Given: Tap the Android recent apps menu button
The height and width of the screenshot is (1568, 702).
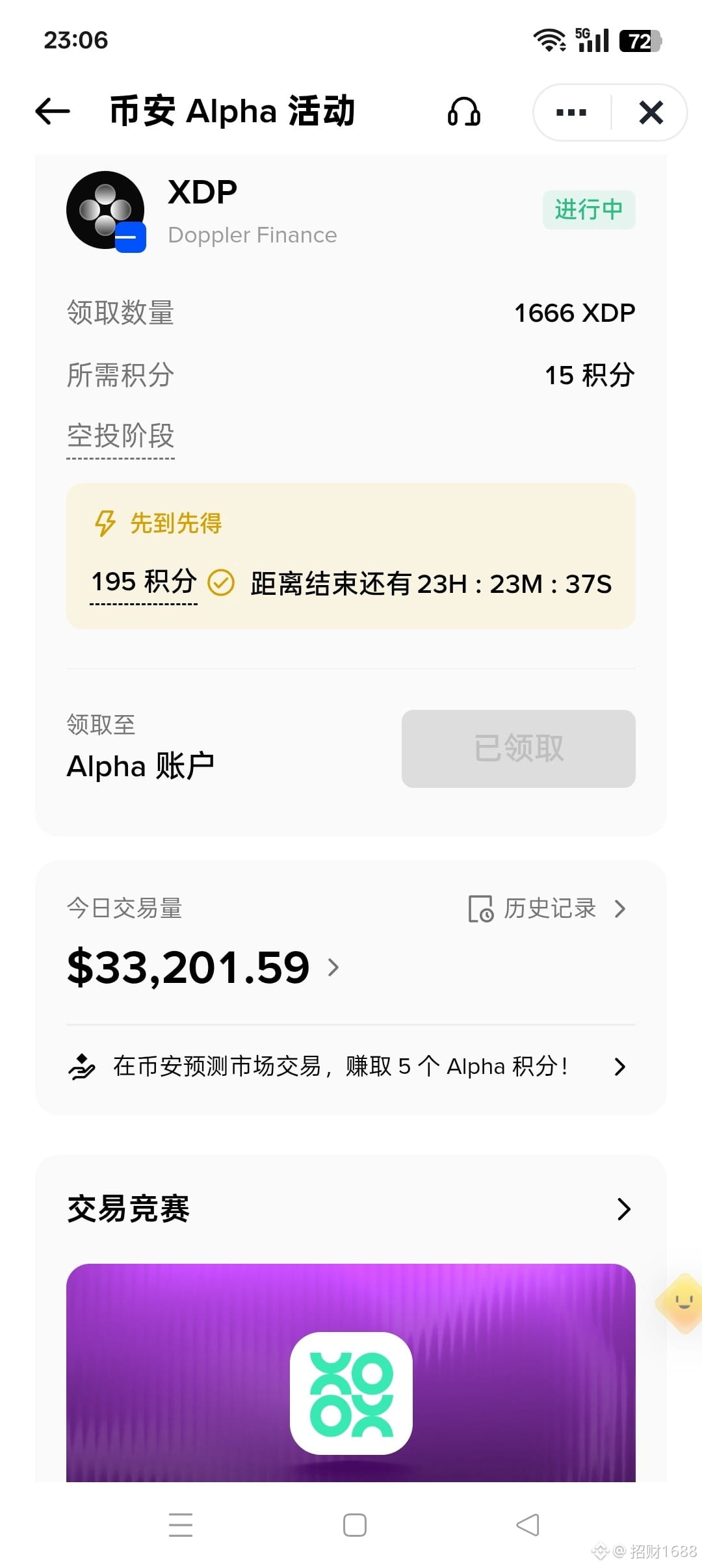Looking at the screenshot, I should click(181, 1525).
